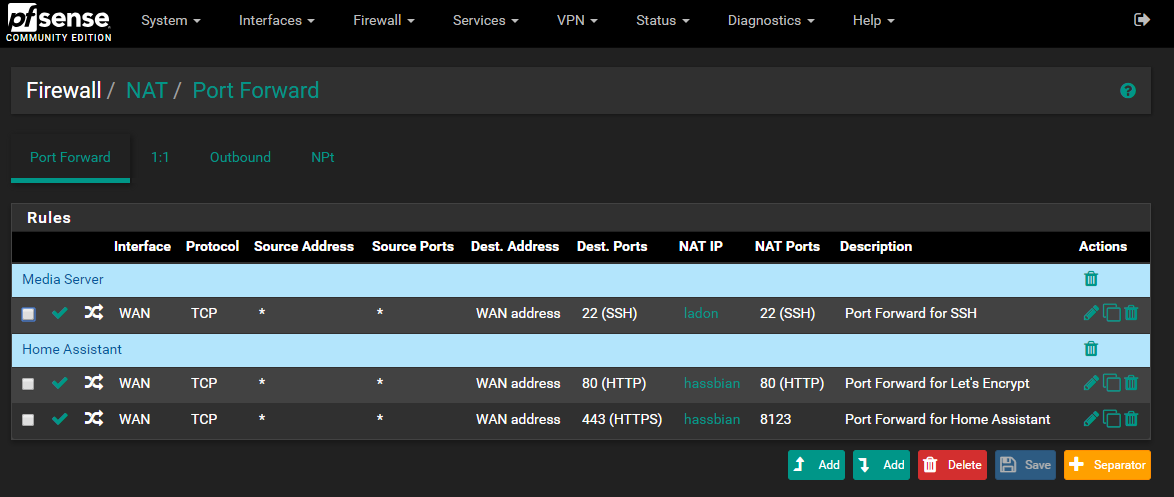Add a Separator with orange button
This screenshot has height=497, width=1174.
tap(1107, 465)
